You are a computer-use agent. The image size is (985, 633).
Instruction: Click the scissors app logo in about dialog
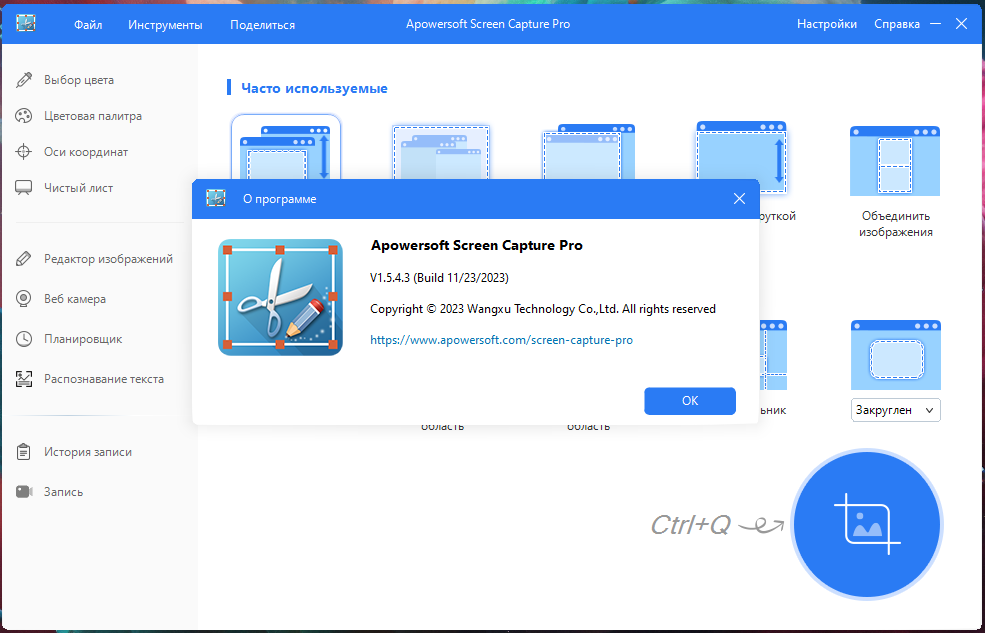point(280,297)
